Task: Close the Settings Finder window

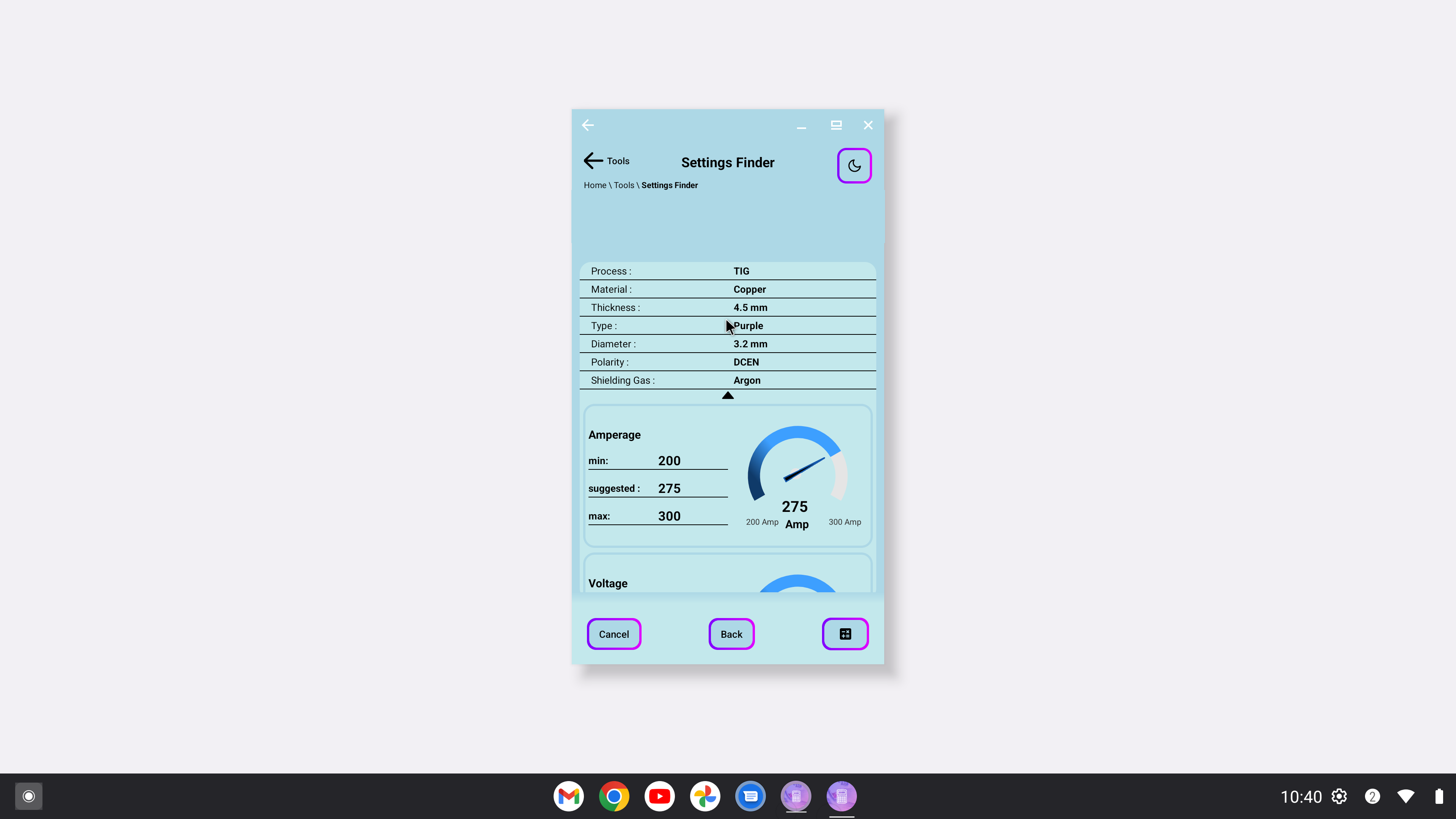Action: tap(868, 125)
